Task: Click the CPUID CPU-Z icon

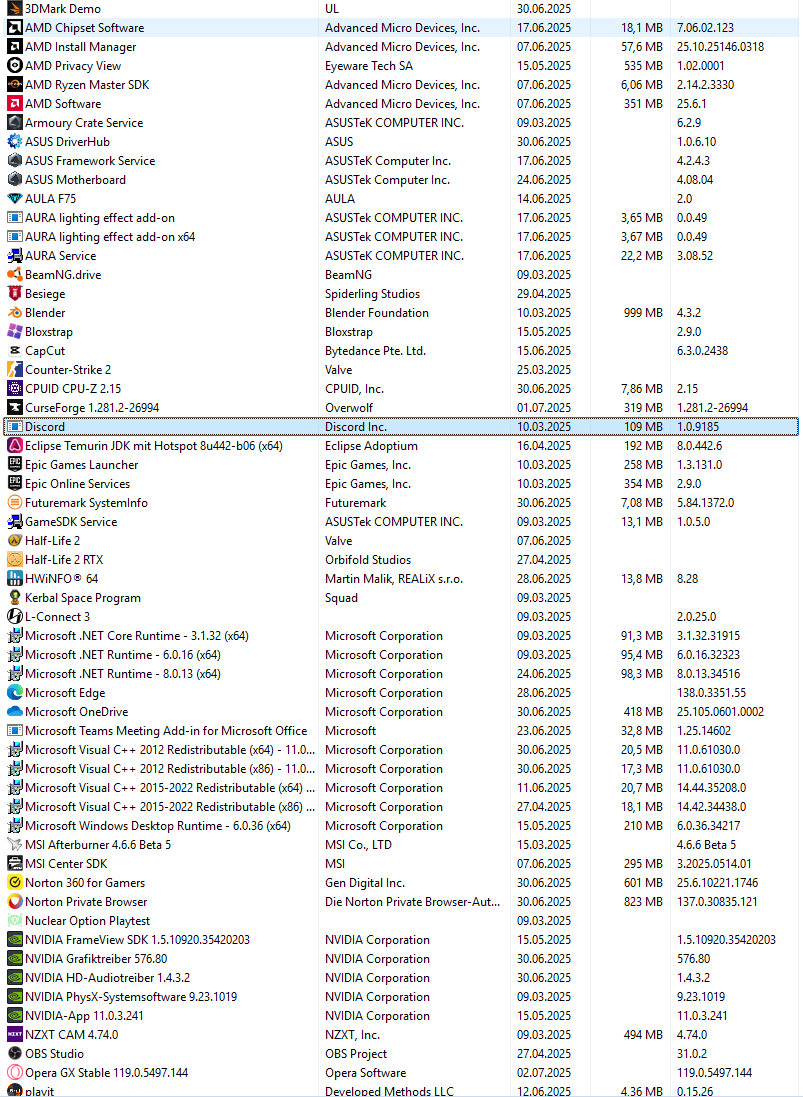Action: tap(15, 388)
